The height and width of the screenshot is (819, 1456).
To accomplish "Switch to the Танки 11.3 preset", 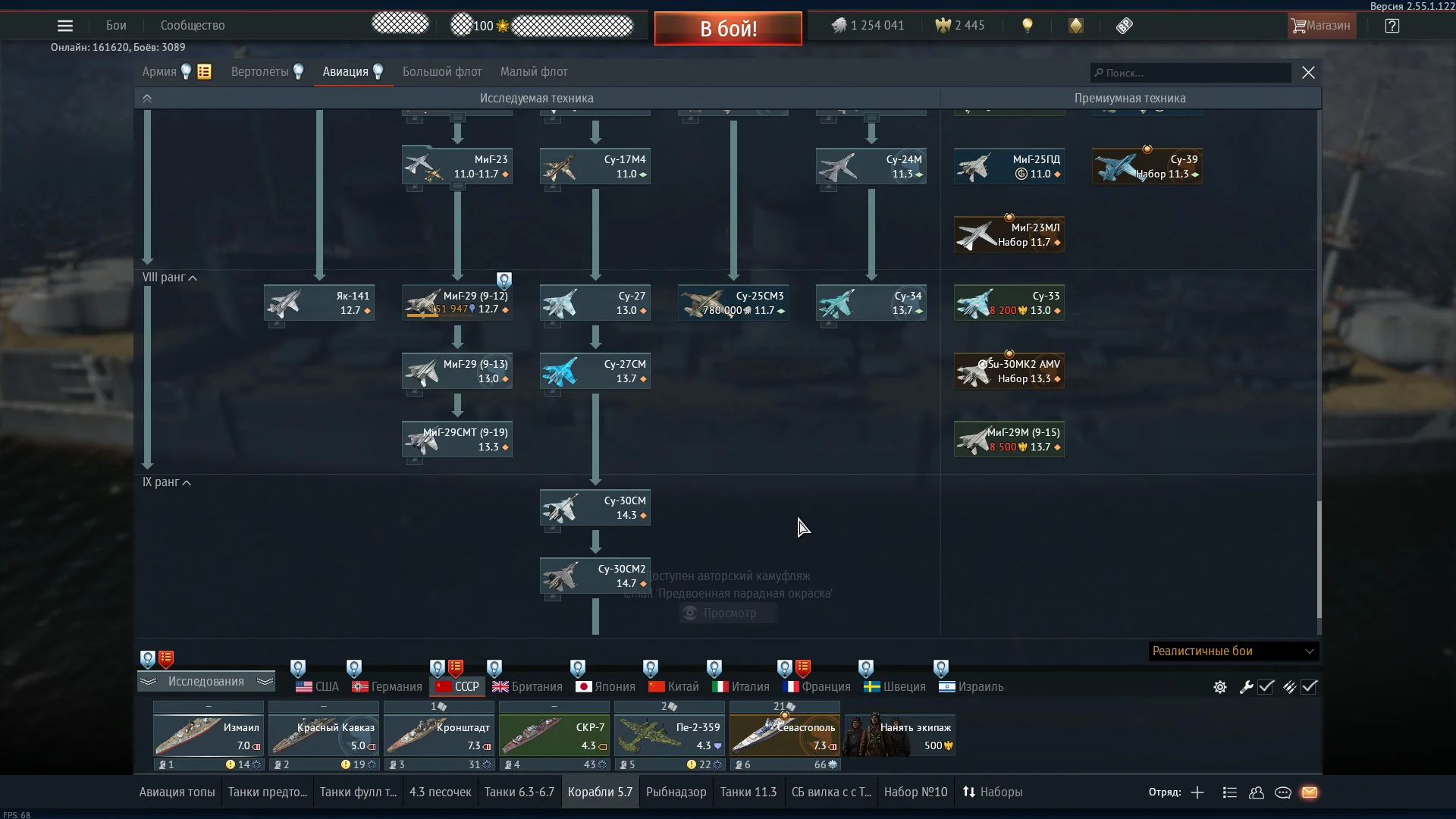I will tap(748, 792).
